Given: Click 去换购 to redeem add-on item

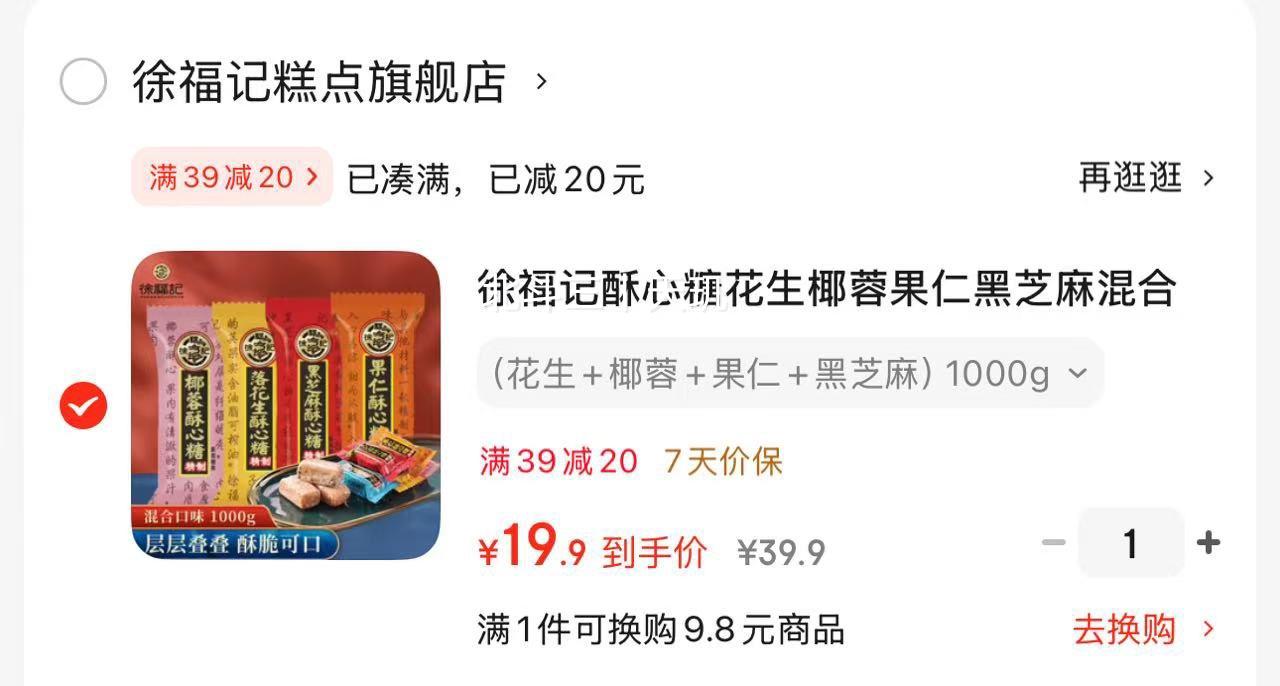Looking at the screenshot, I should (x=1124, y=630).
